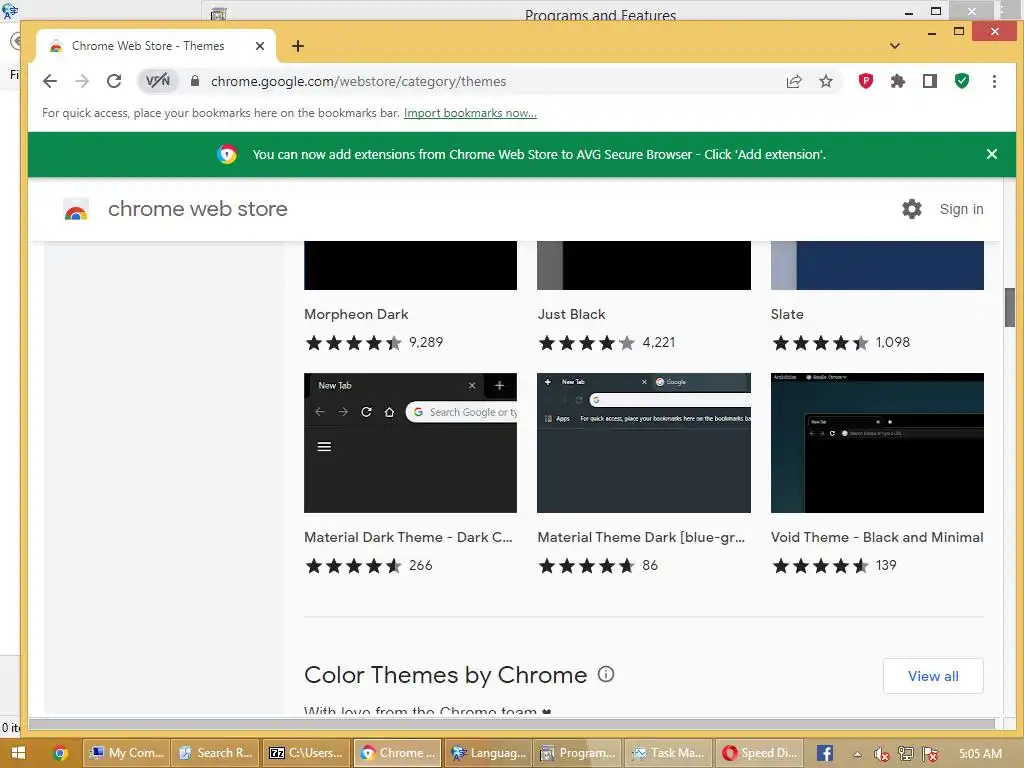1024x768 pixels.
Task: Click Morpheon Dark star rating 9,289
Action: (374, 342)
